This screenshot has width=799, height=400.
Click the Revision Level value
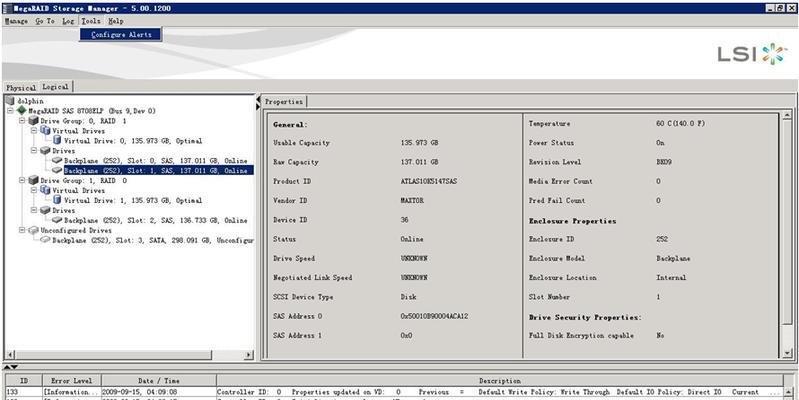(662, 162)
